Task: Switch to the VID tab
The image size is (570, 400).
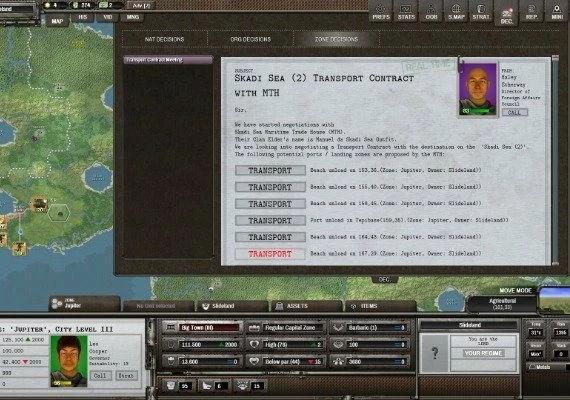Action: click(108, 17)
